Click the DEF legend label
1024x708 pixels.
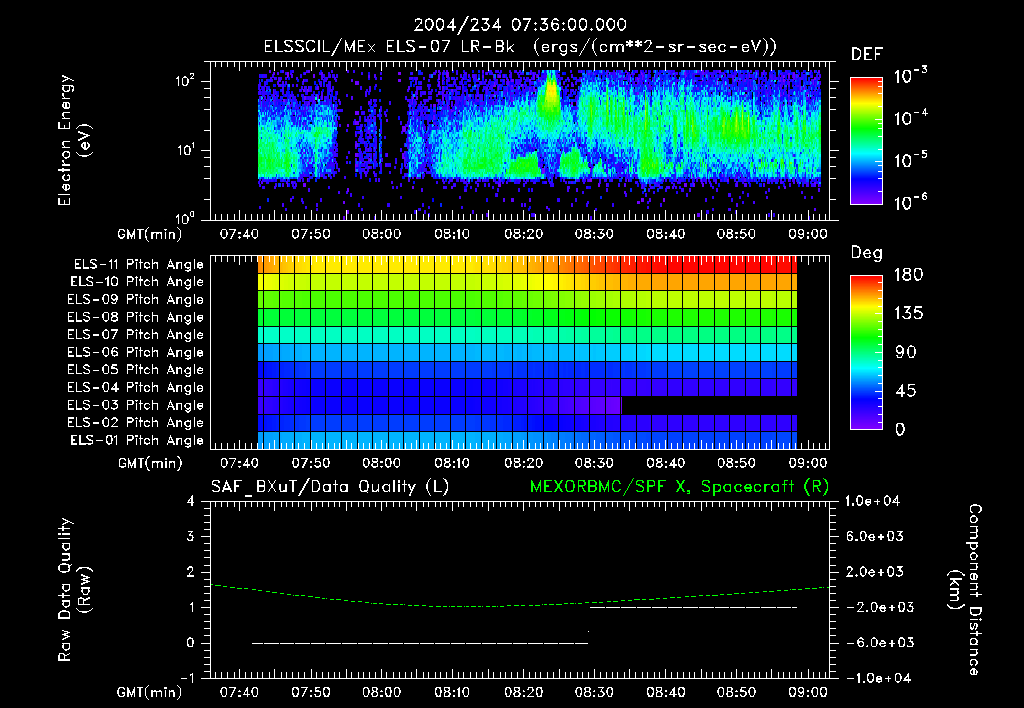point(867,54)
